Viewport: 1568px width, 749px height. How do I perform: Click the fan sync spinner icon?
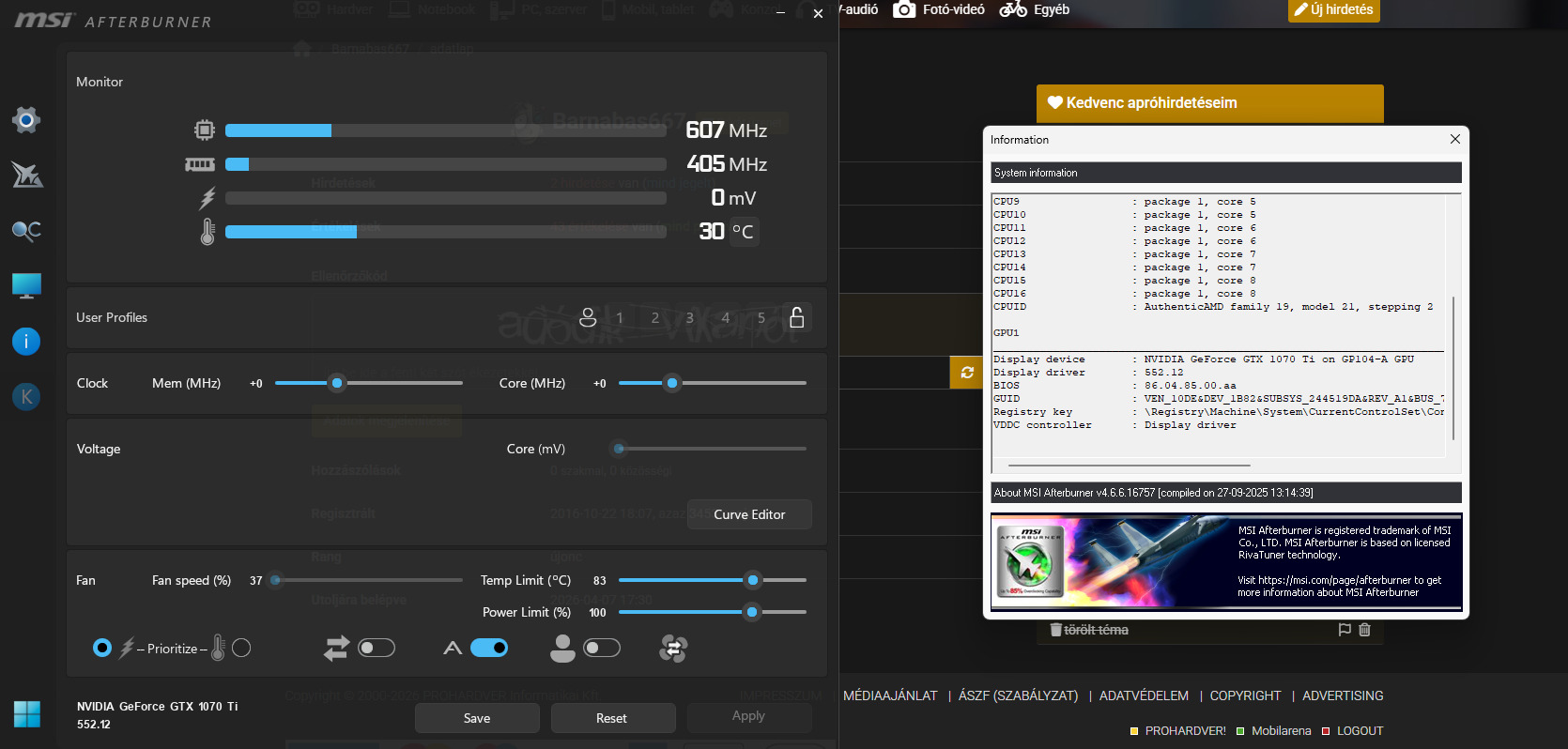pyautogui.click(x=673, y=649)
